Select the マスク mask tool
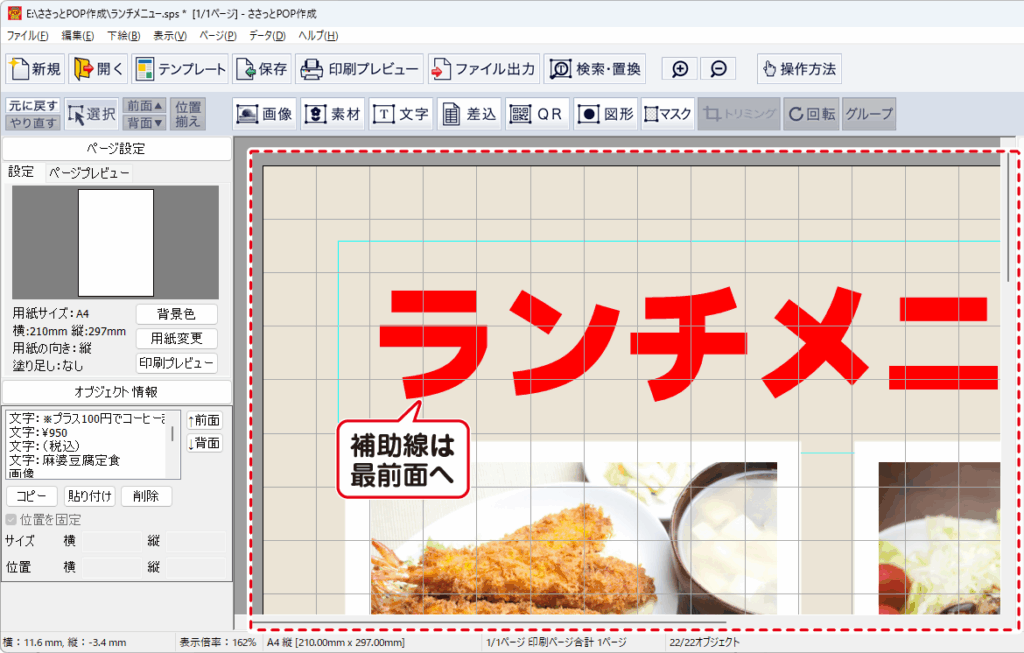The width and height of the screenshot is (1024, 653). click(667, 114)
